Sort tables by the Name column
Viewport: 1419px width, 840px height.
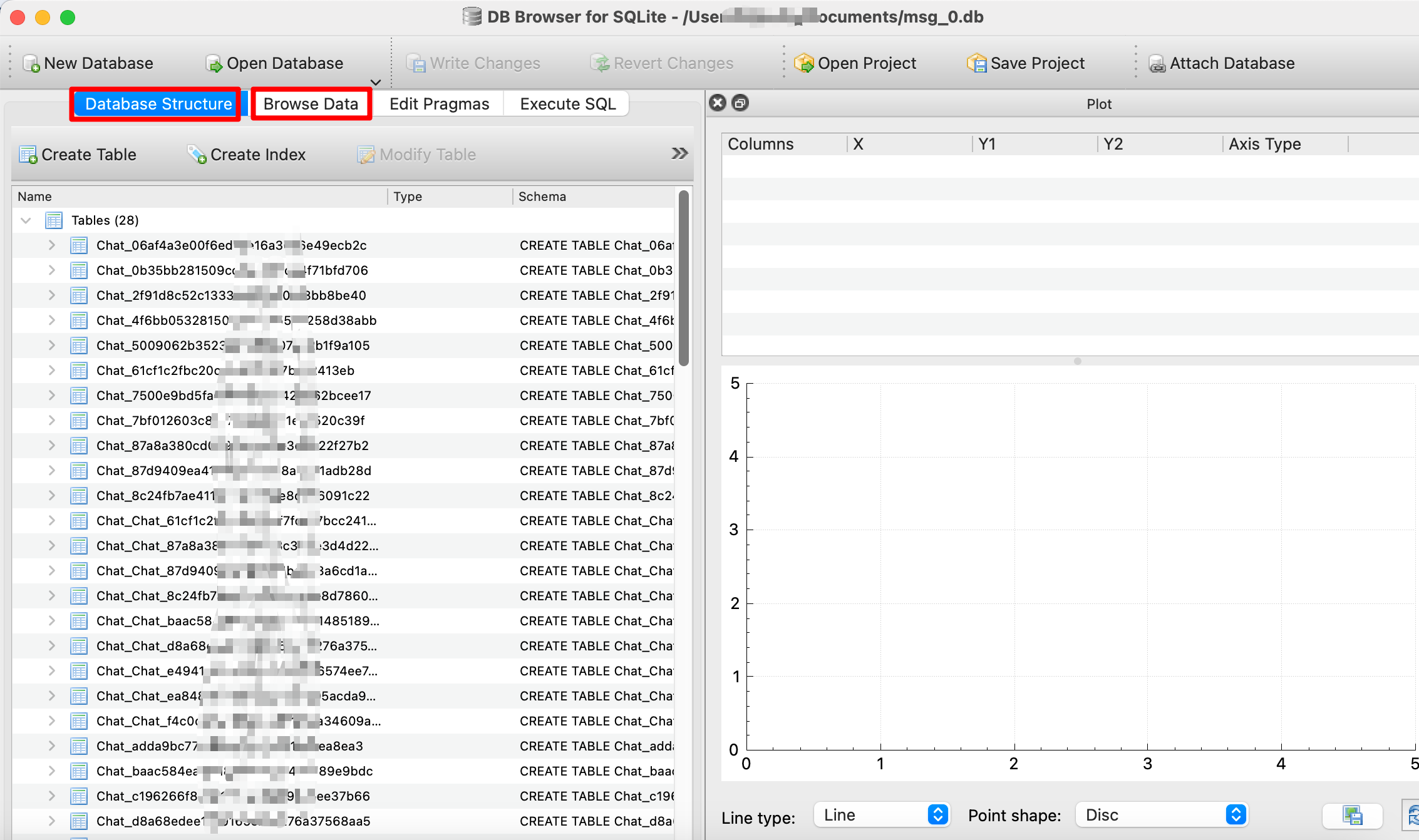pos(34,196)
